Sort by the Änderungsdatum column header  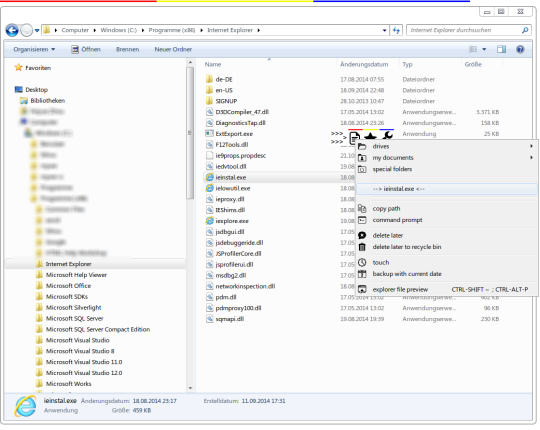point(364,64)
